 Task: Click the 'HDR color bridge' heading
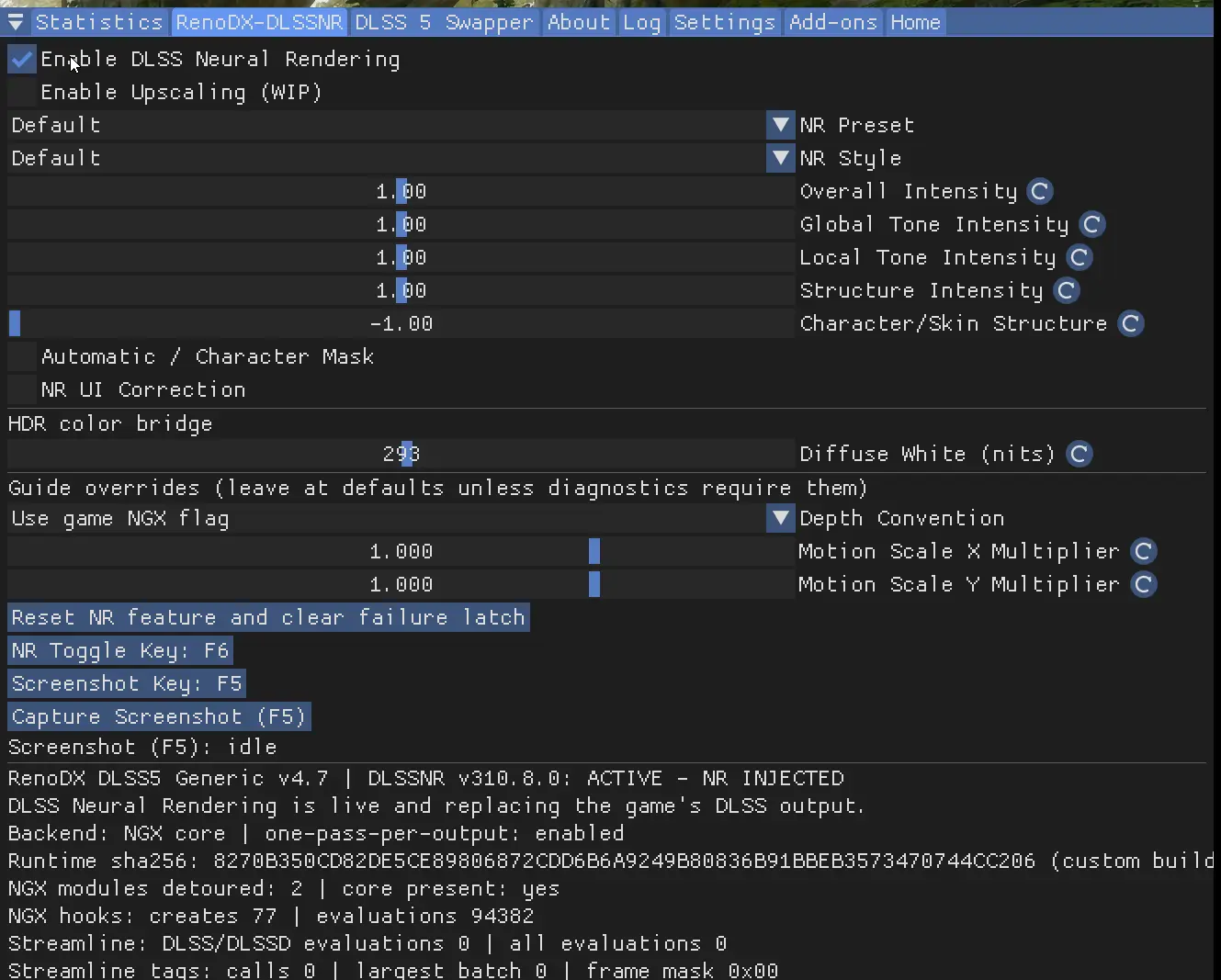(110, 423)
